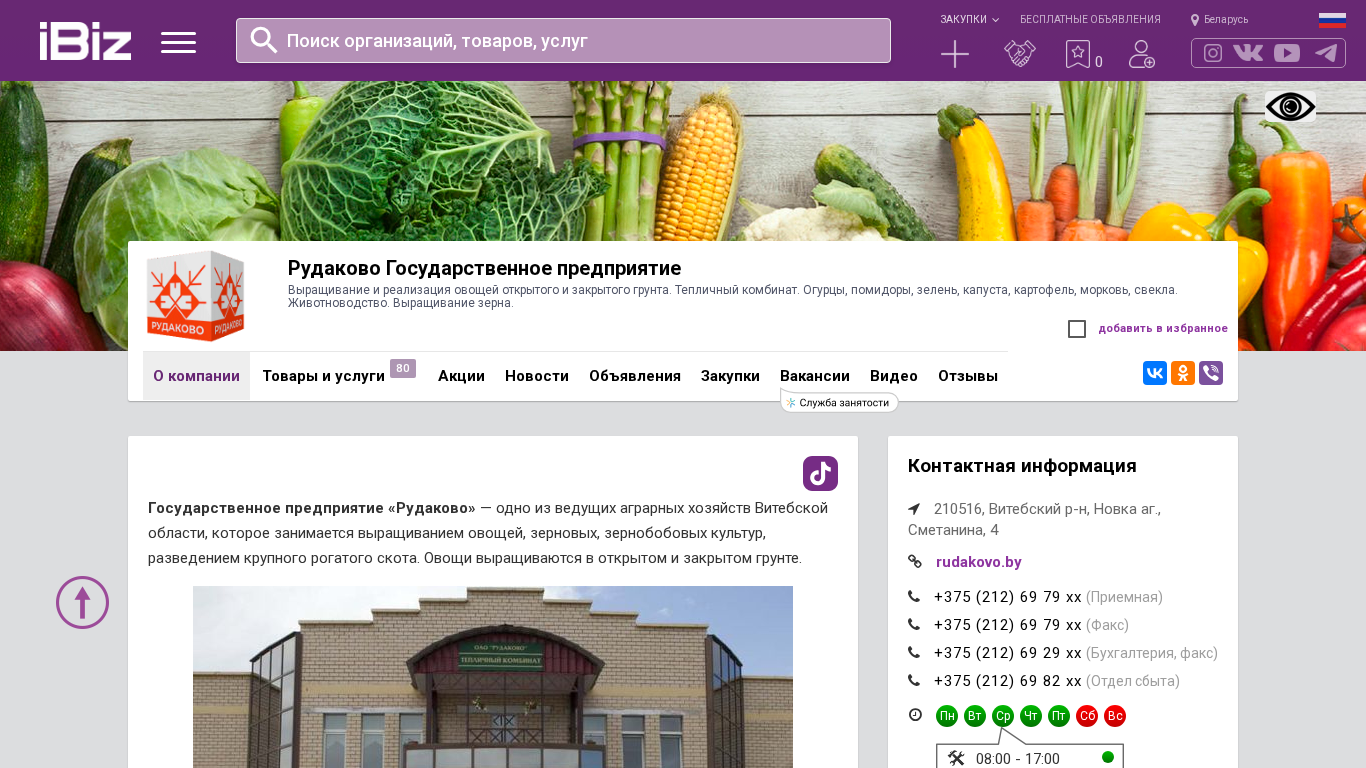Click the Рудаково Государственное предприятие heading
1366x768 pixels.
[484, 268]
